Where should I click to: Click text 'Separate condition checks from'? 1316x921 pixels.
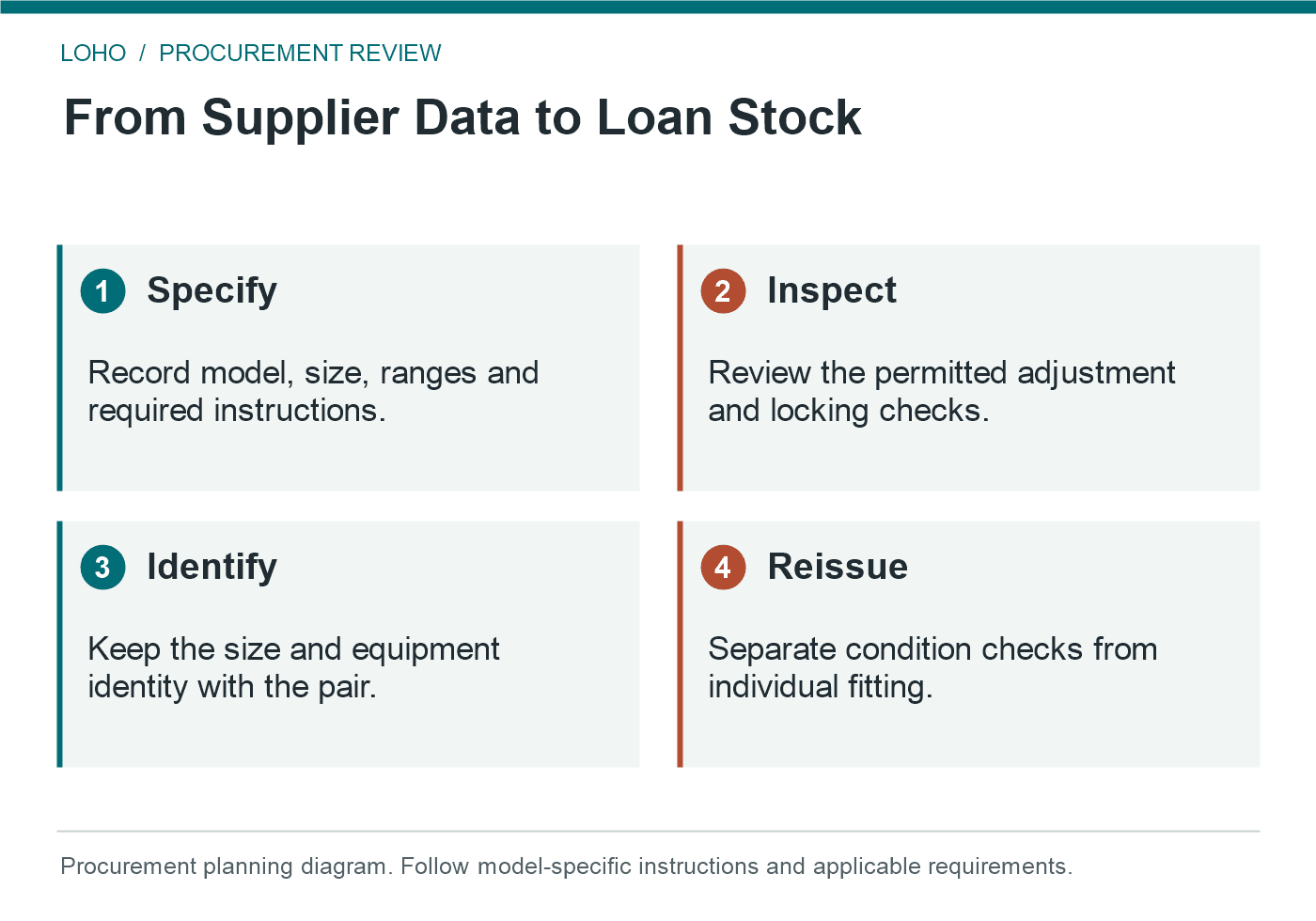932,649
